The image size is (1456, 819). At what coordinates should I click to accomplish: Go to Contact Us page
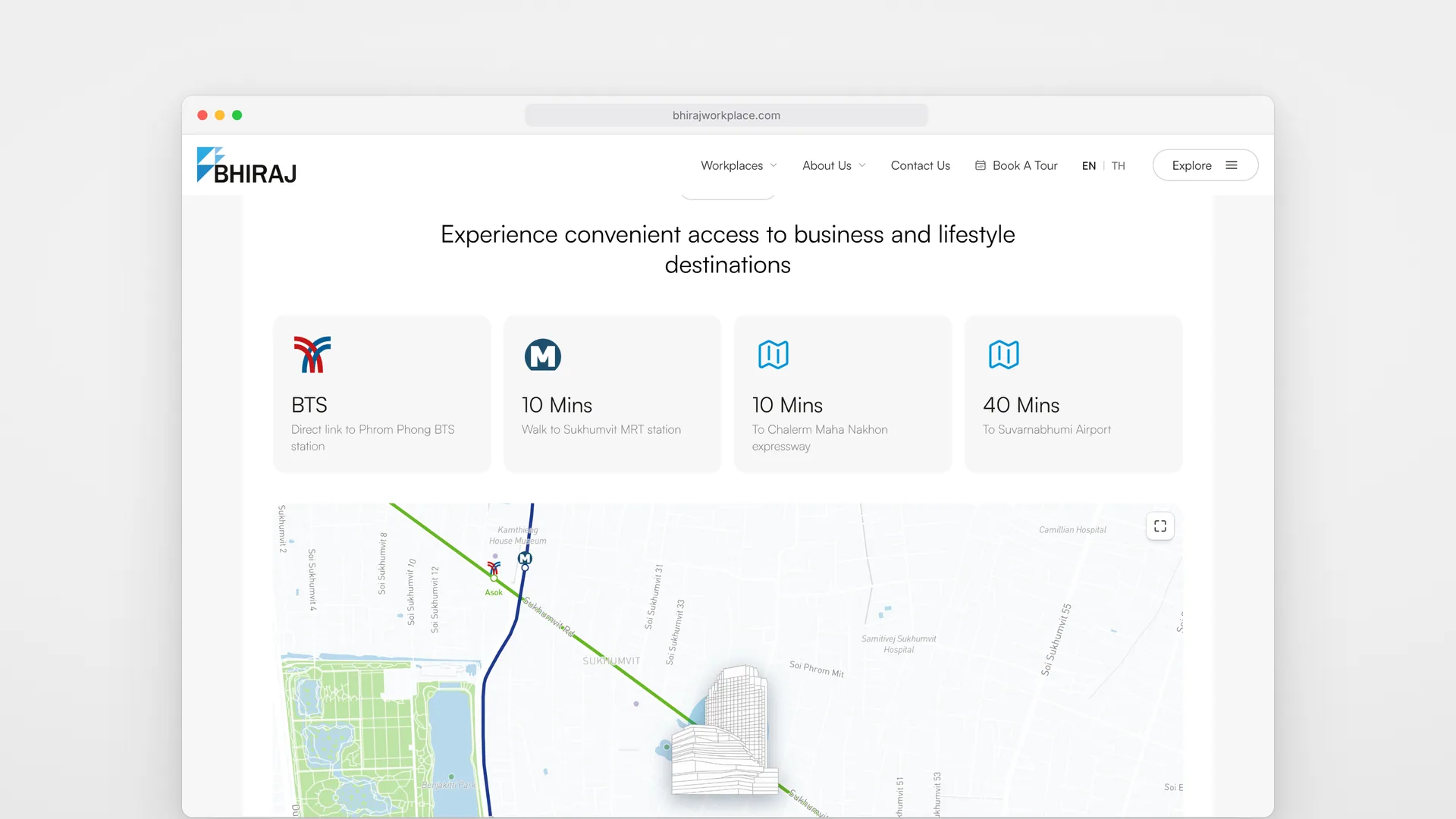pos(920,165)
